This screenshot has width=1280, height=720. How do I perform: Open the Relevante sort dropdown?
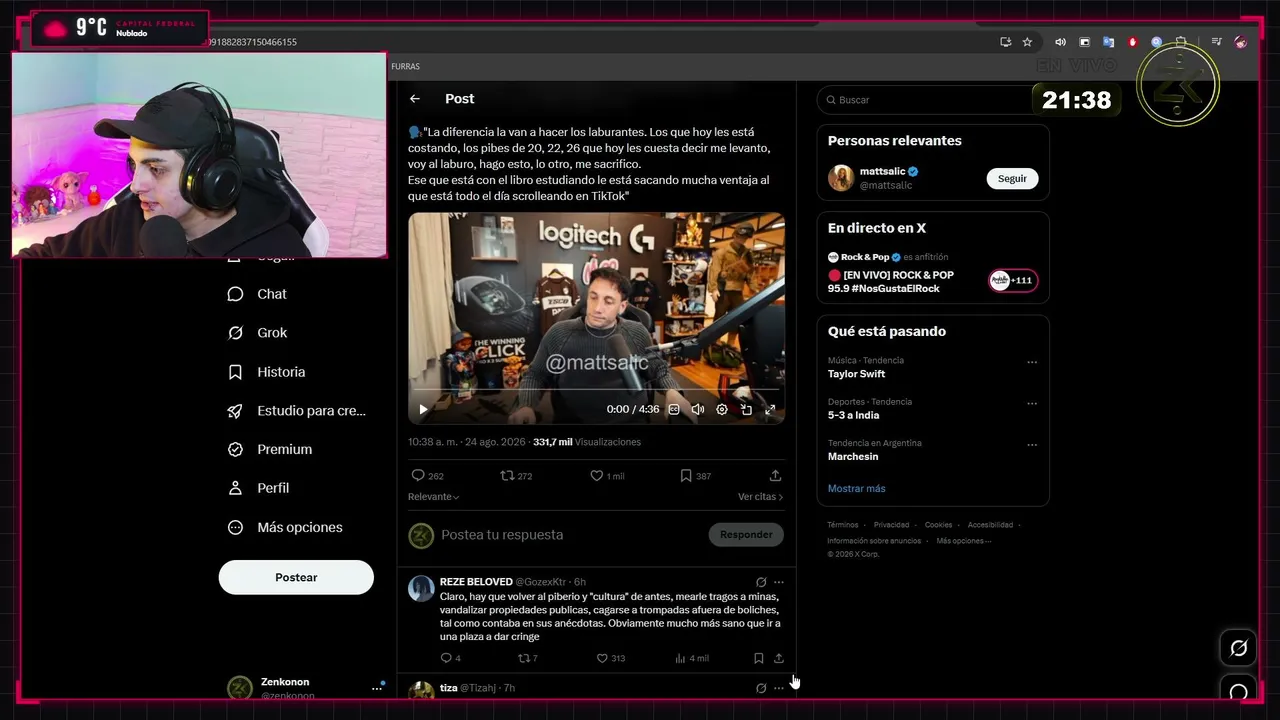coord(434,497)
